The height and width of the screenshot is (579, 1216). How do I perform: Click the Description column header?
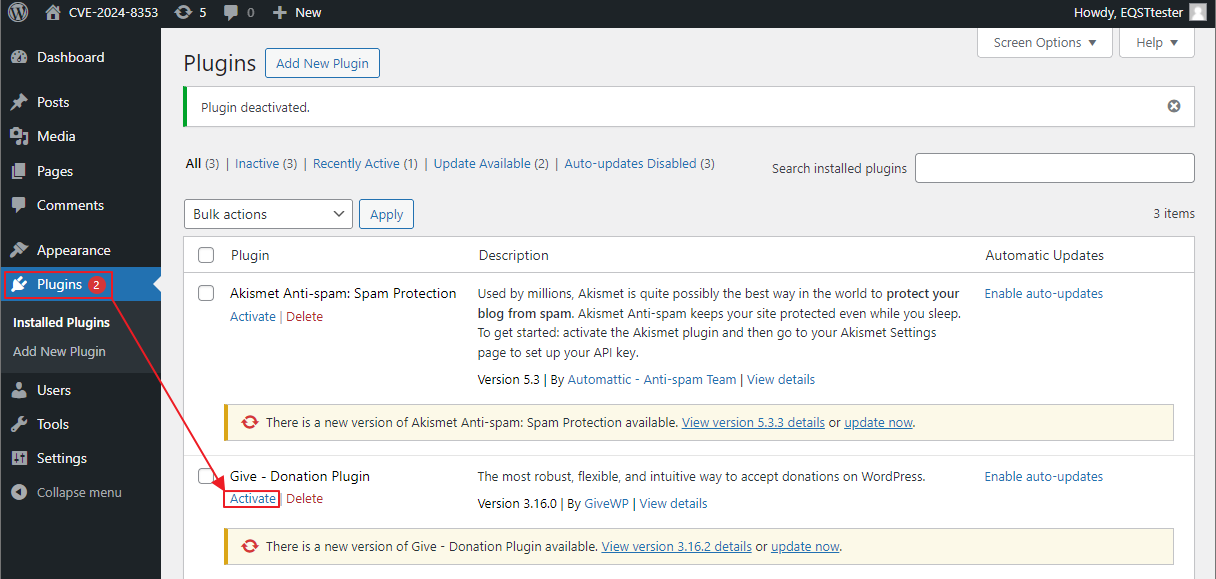tap(514, 255)
